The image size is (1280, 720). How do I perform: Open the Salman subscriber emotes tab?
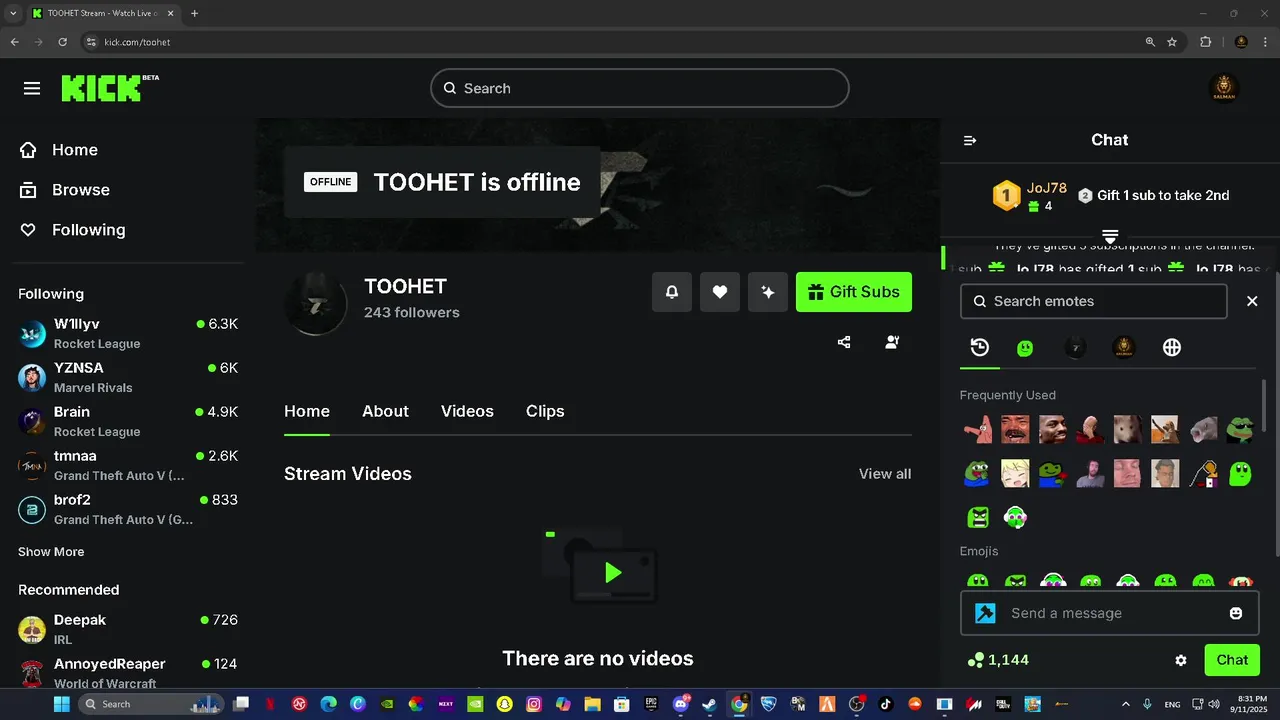point(1124,348)
